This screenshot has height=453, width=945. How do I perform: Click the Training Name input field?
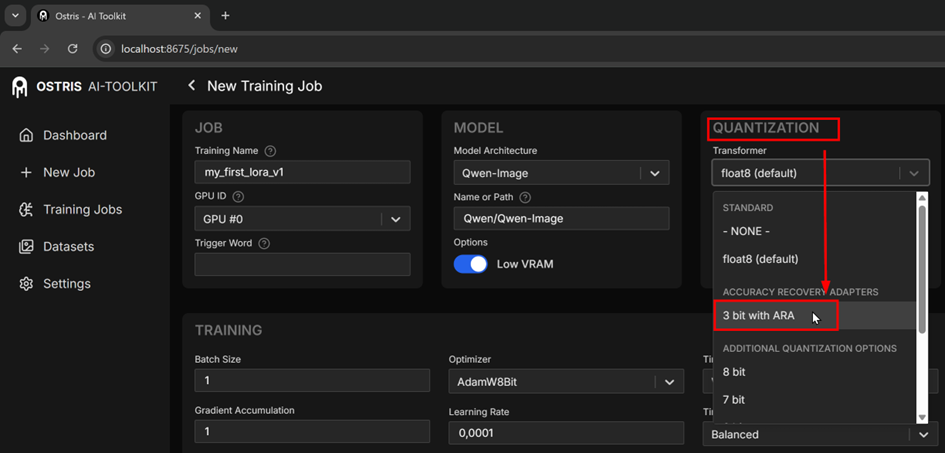point(302,172)
